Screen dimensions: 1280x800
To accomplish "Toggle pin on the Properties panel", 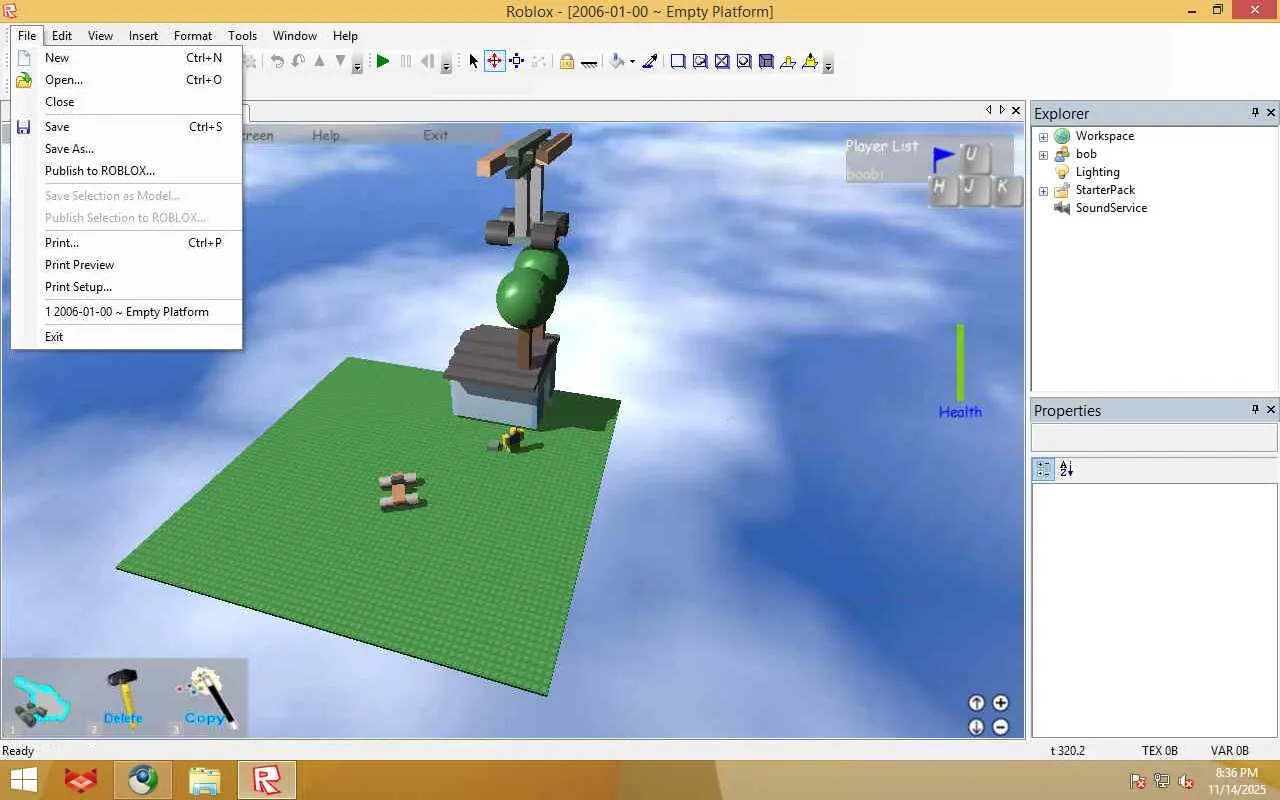I will coord(1255,410).
